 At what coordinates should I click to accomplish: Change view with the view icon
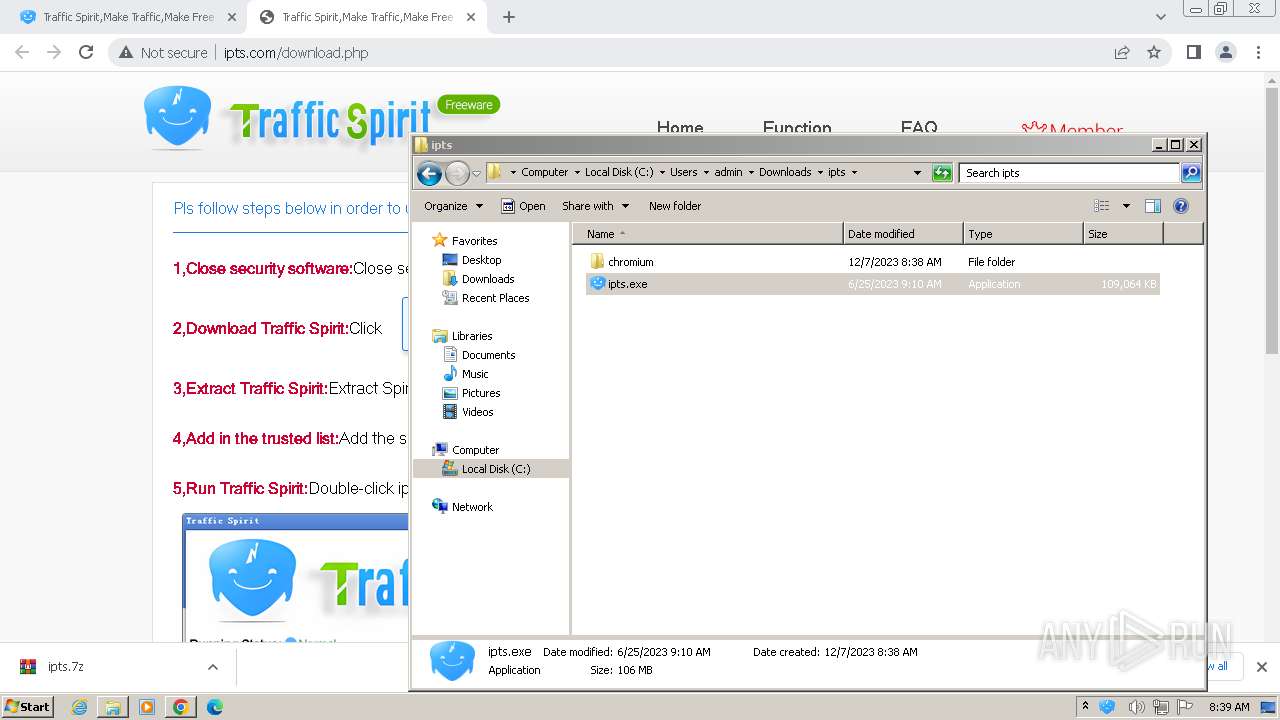tap(1102, 206)
